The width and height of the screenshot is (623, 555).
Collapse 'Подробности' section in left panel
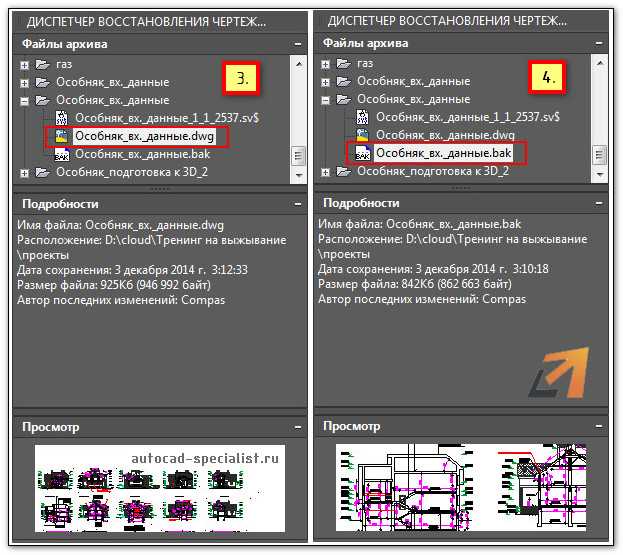[298, 204]
